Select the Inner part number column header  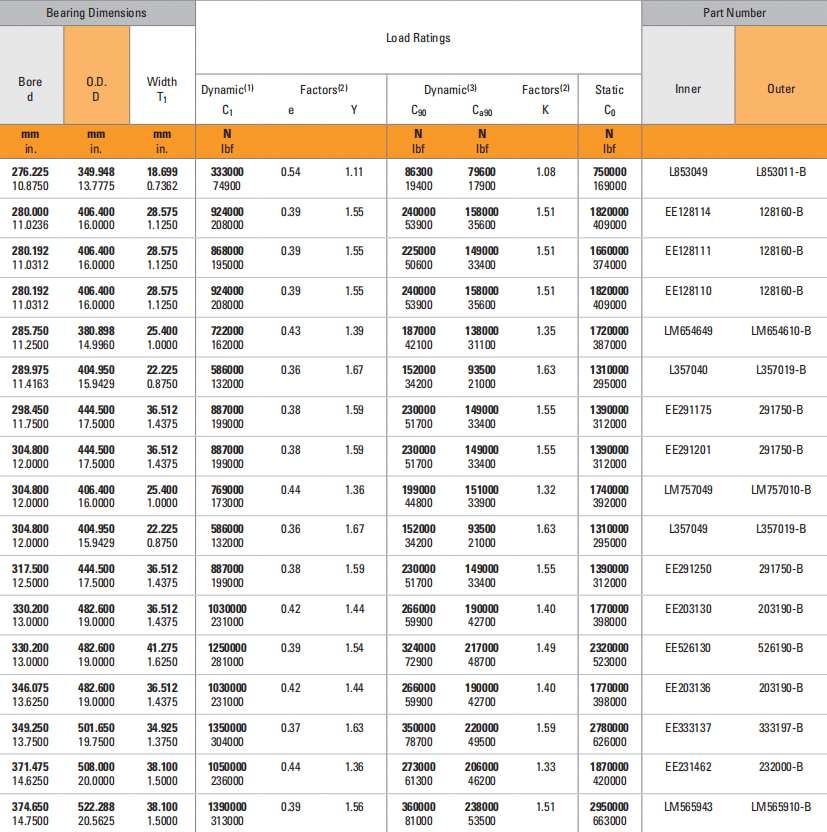pyautogui.click(x=688, y=89)
